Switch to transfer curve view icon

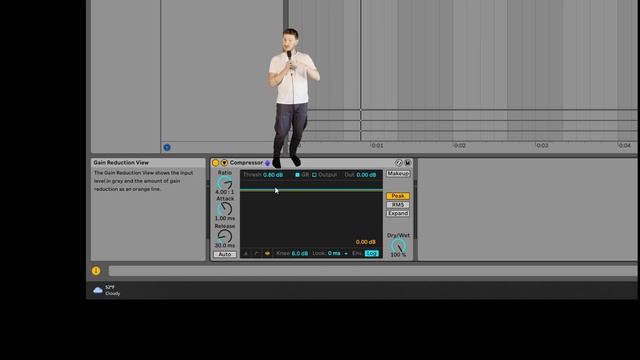click(256, 253)
